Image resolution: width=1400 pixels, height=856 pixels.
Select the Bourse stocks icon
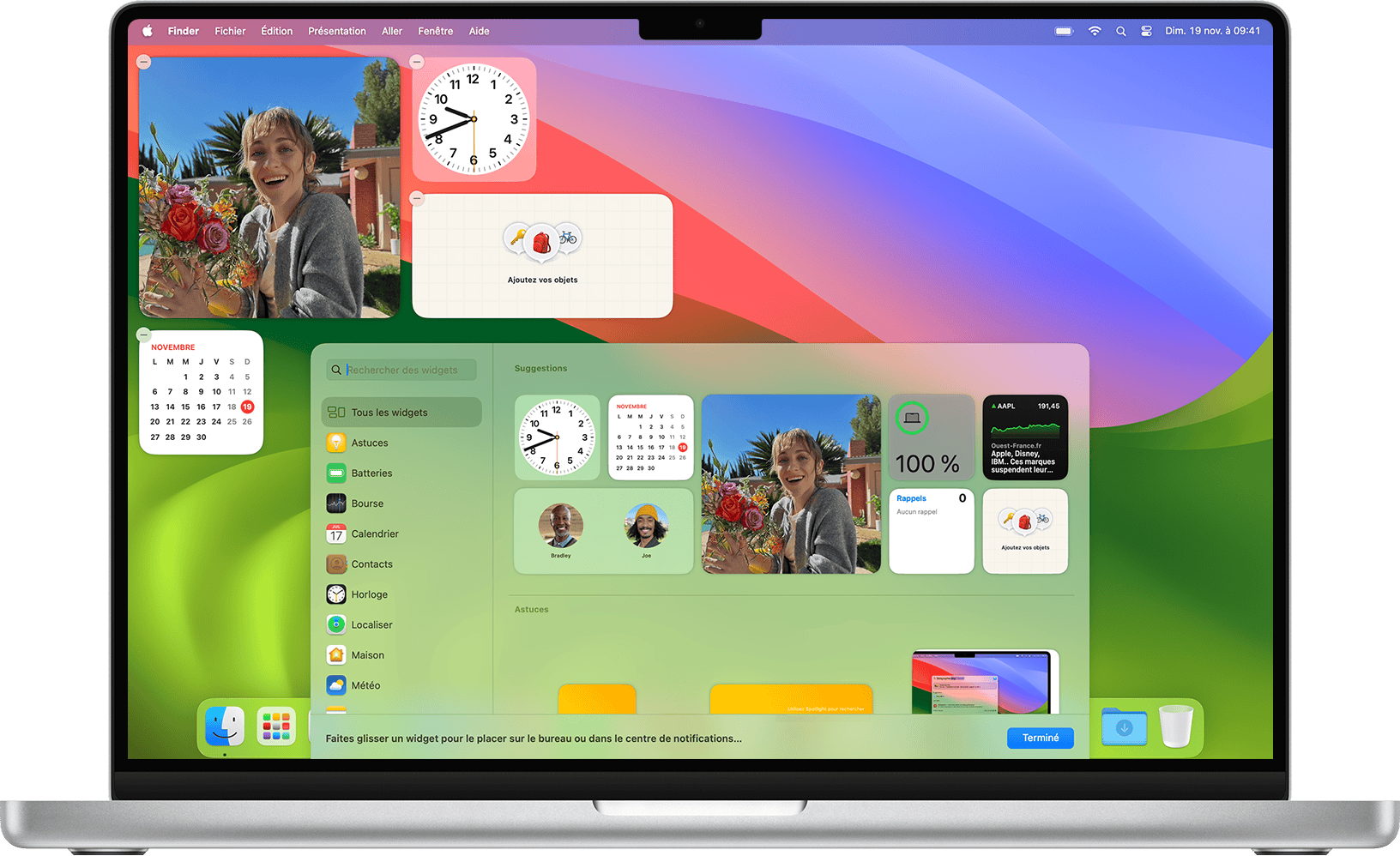coord(336,503)
